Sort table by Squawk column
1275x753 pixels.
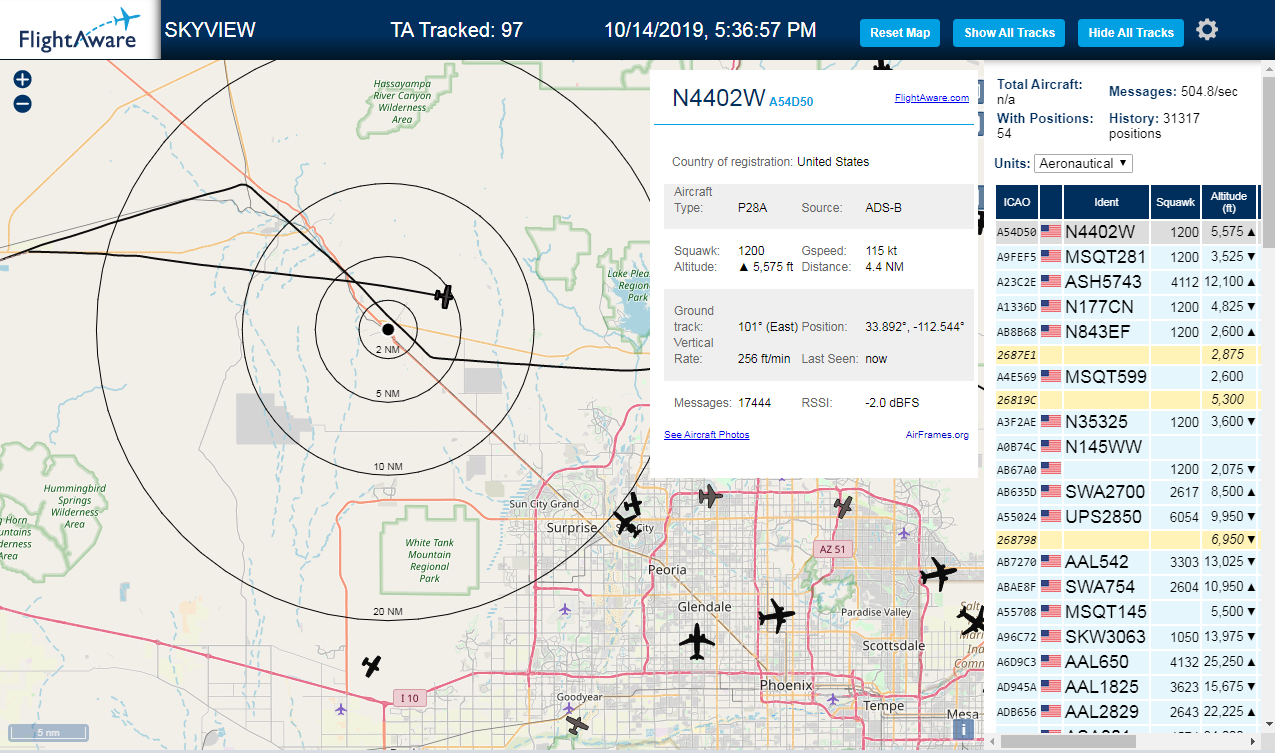click(1175, 202)
